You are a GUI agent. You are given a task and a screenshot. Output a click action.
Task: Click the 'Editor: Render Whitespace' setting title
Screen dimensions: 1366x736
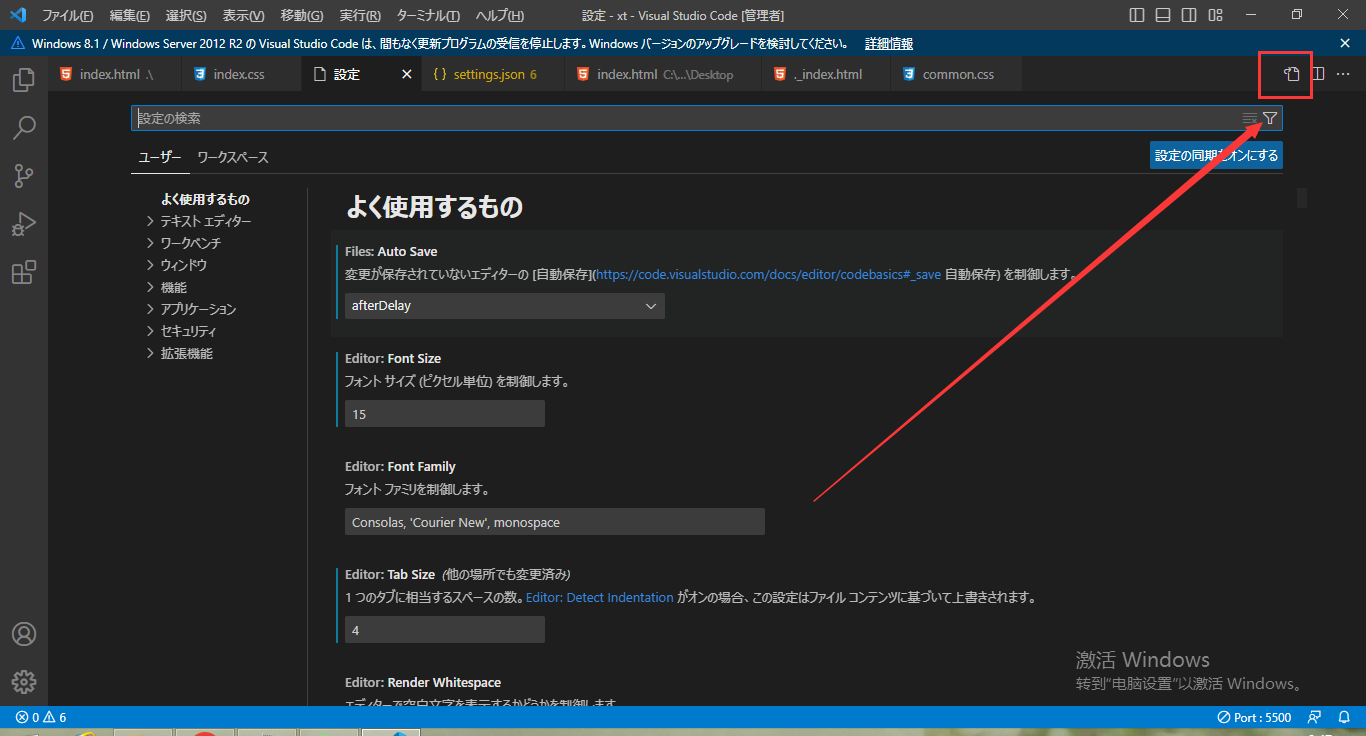[x=423, y=682]
